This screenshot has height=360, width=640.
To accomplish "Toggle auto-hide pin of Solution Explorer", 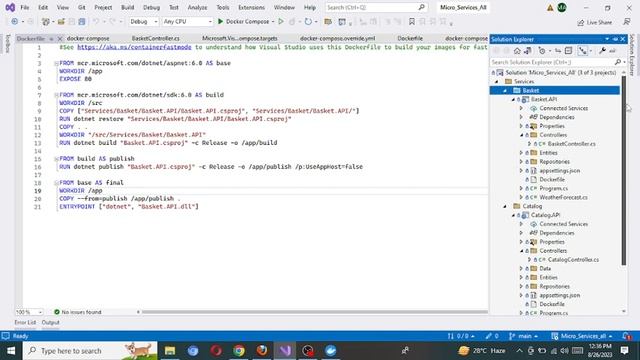I will [615, 39].
